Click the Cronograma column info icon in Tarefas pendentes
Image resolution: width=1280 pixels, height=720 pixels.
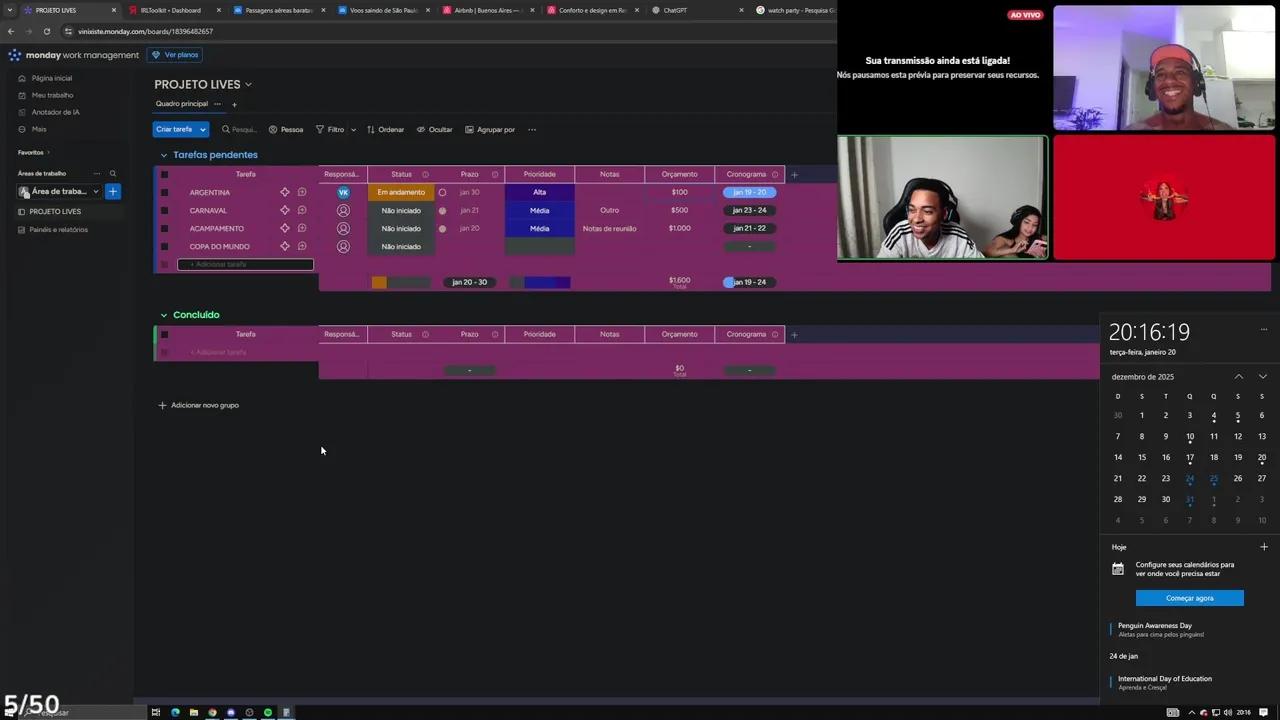coord(775,174)
